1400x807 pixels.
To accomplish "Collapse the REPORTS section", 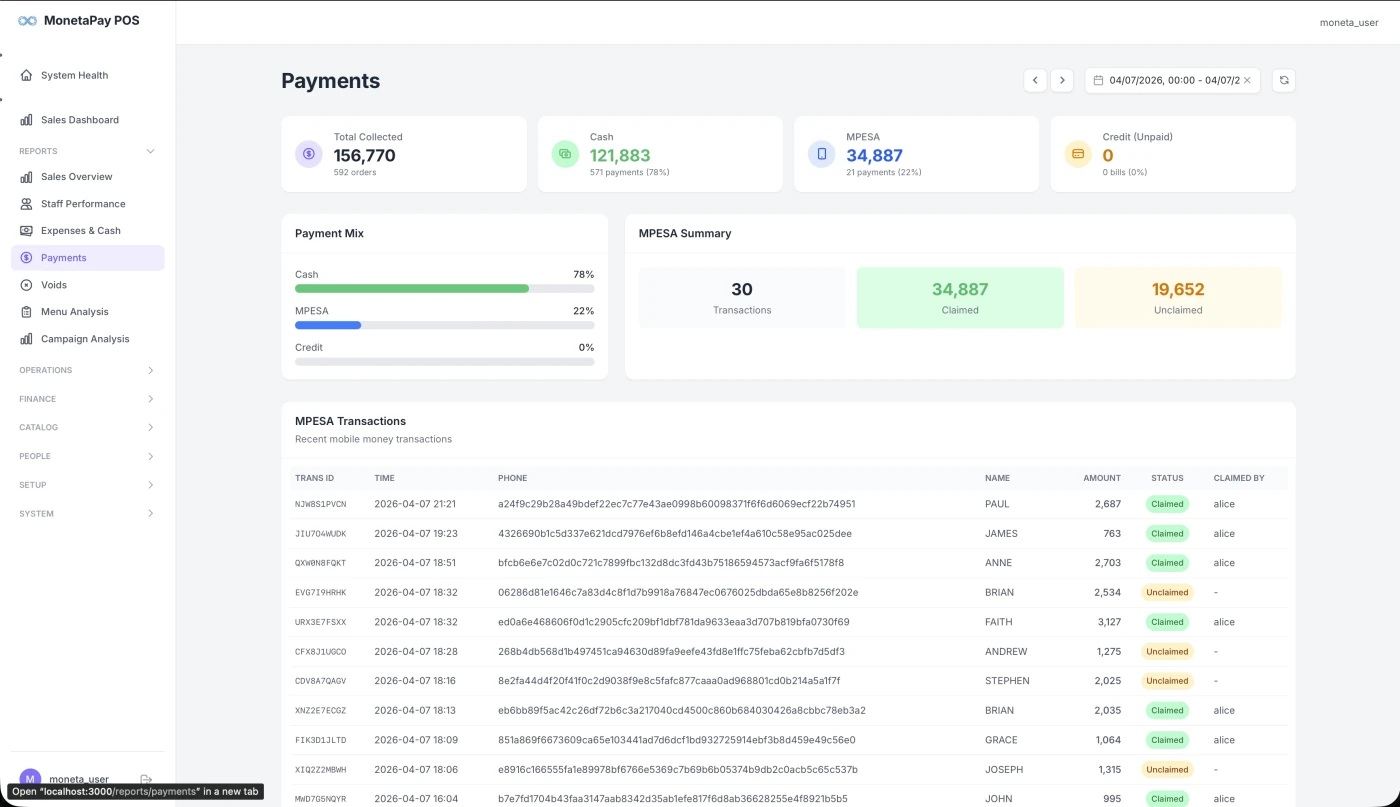I will coord(88,151).
